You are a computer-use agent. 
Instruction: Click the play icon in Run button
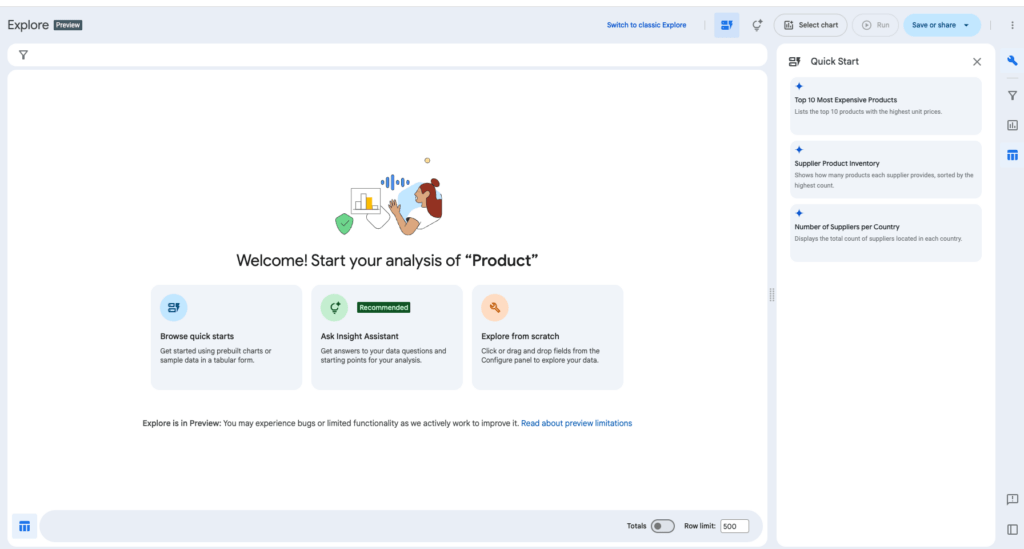pos(867,25)
